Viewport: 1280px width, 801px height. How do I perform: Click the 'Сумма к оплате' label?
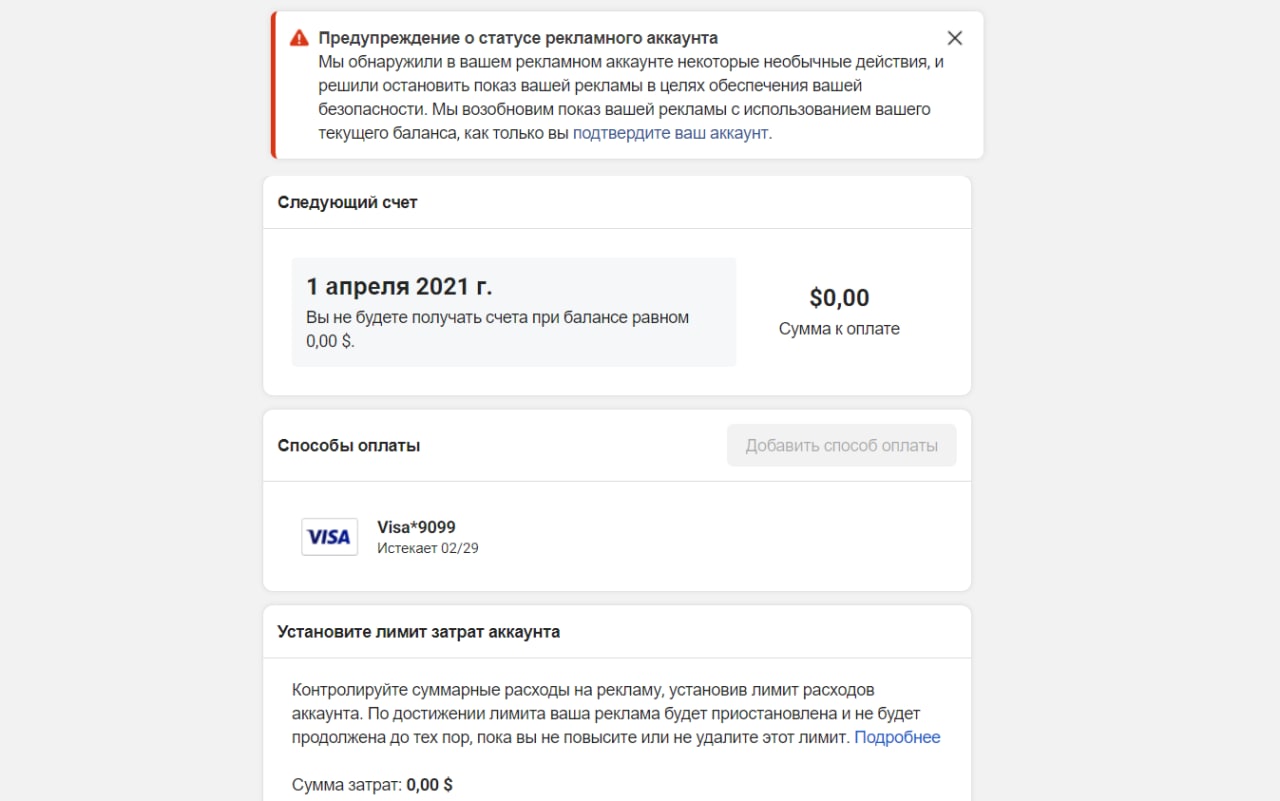(x=839, y=328)
